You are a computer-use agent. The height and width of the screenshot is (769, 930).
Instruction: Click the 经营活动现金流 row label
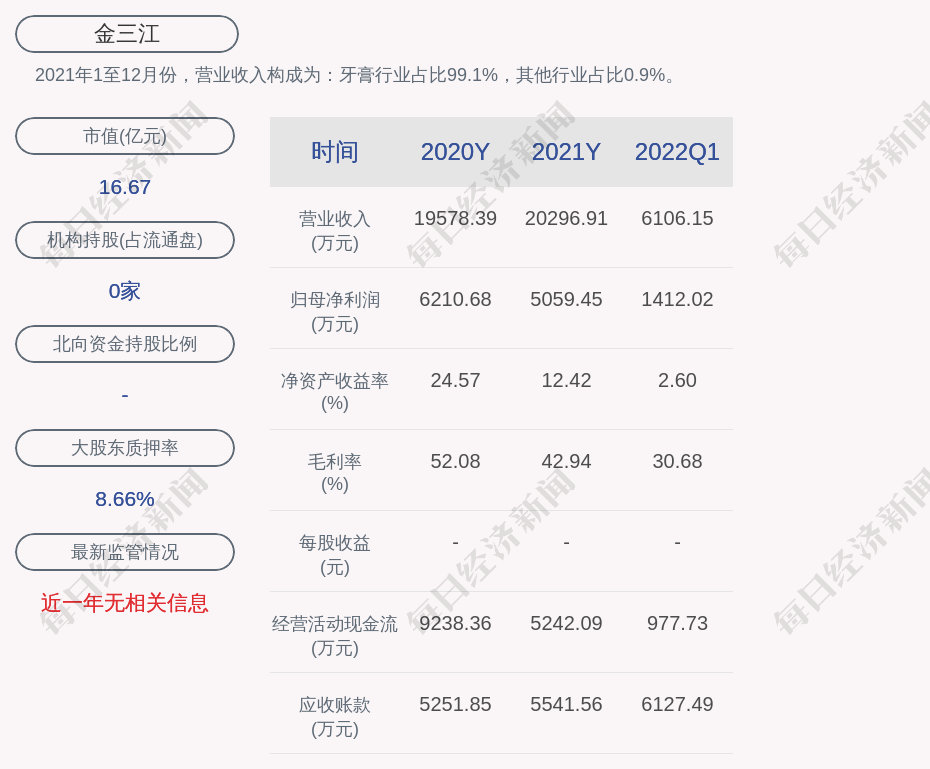(335, 636)
